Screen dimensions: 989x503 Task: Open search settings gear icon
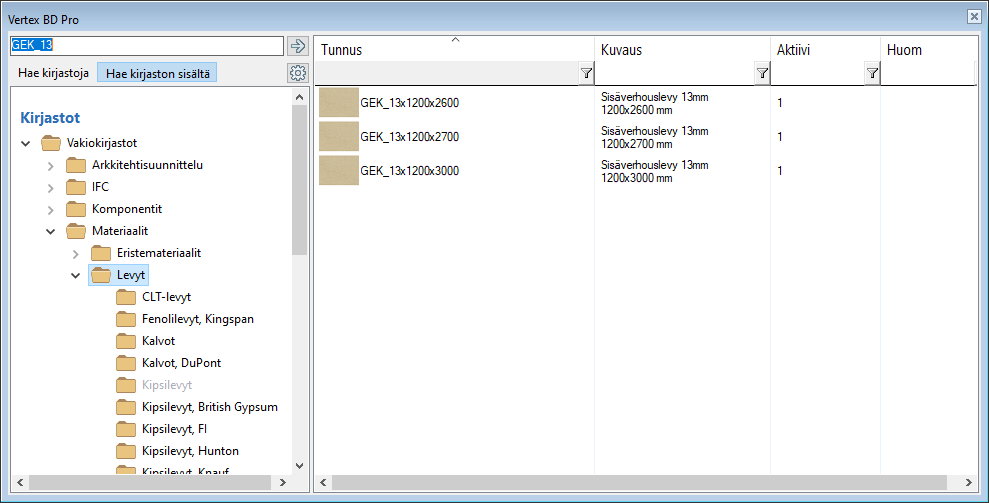(x=297, y=73)
